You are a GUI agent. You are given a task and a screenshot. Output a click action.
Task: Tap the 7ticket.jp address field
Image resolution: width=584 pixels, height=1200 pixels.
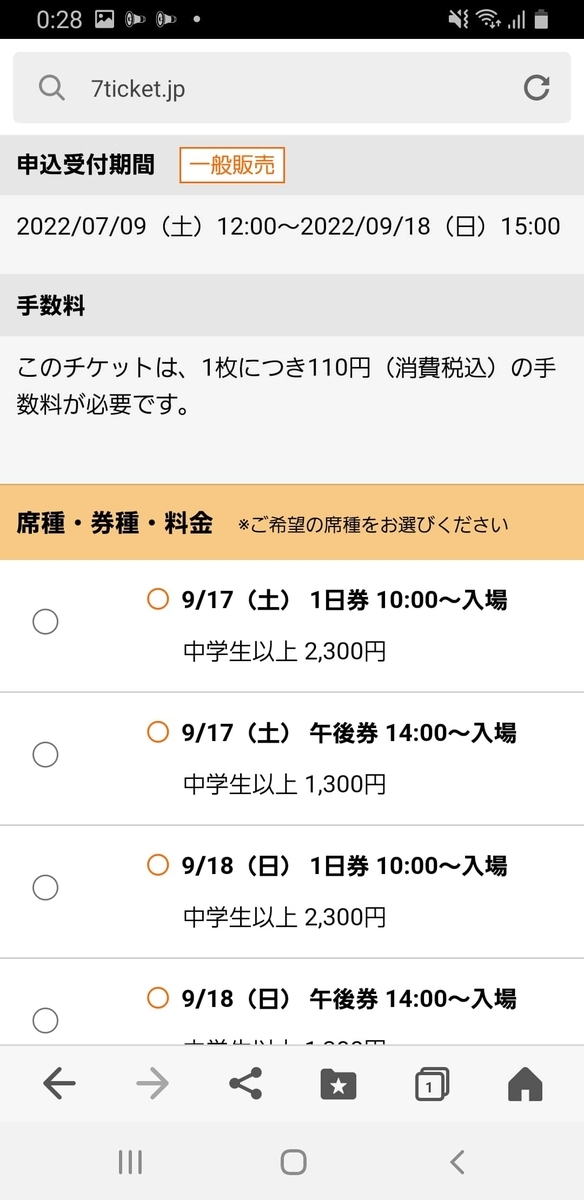[292, 88]
